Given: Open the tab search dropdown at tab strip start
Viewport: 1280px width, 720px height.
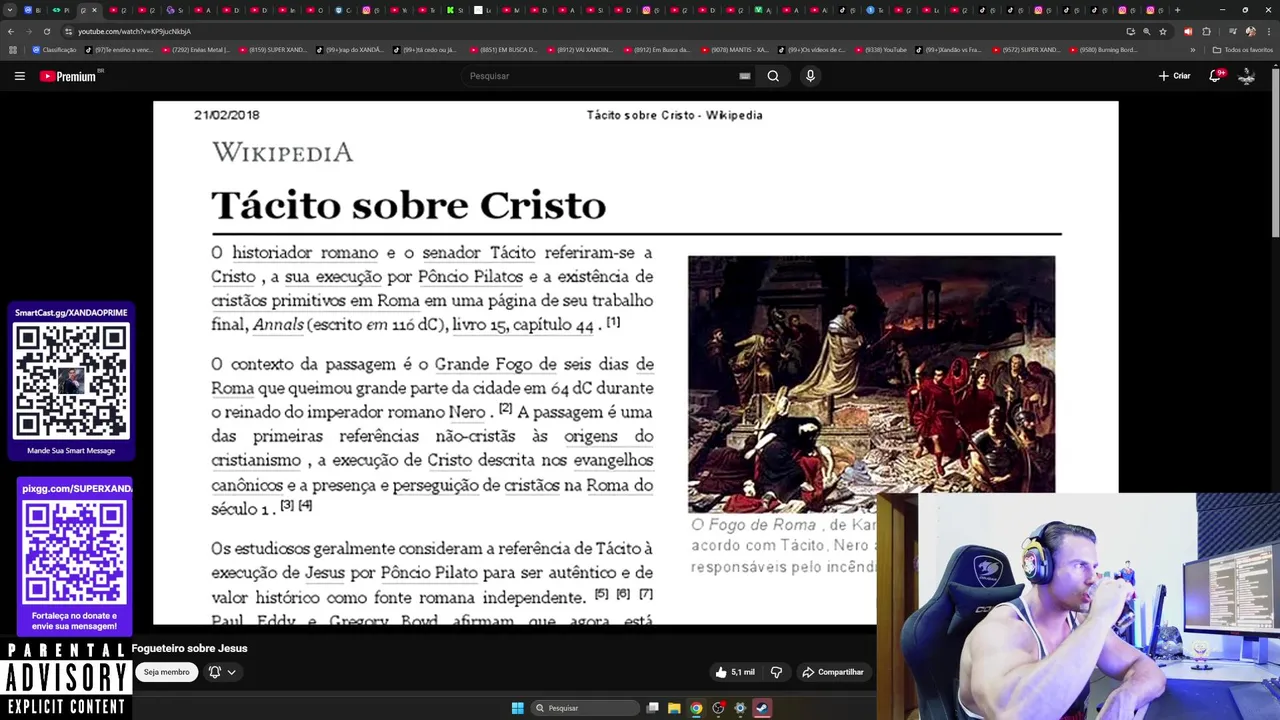Looking at the screenshot, I should tap(10, 10).
